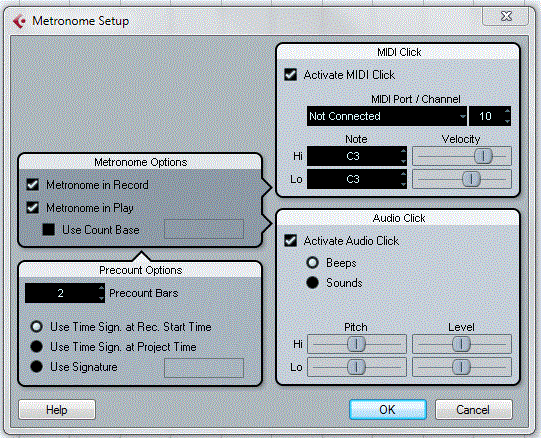Close the Metronome Setup dialog
Screen dimensions: 541x438
(x=506, y=16)
